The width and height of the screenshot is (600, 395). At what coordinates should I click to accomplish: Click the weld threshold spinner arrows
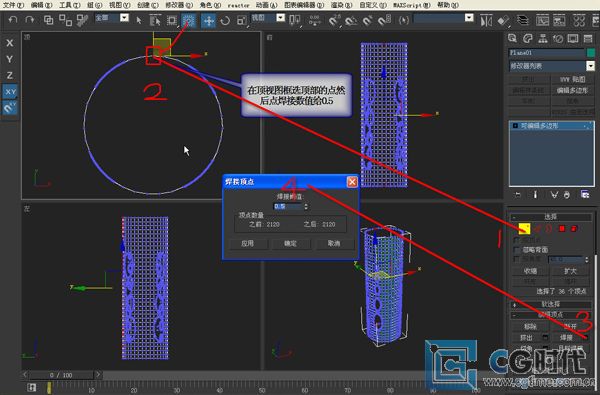click(x=306, y=207)
